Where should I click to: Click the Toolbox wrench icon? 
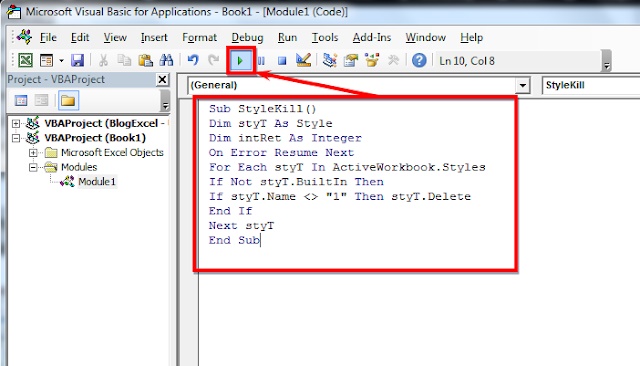pos(393,61)
